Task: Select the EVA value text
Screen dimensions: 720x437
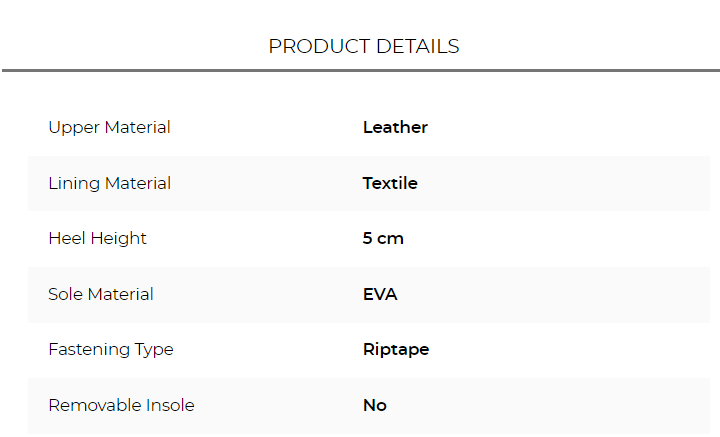Action: [x=380, y=295]
